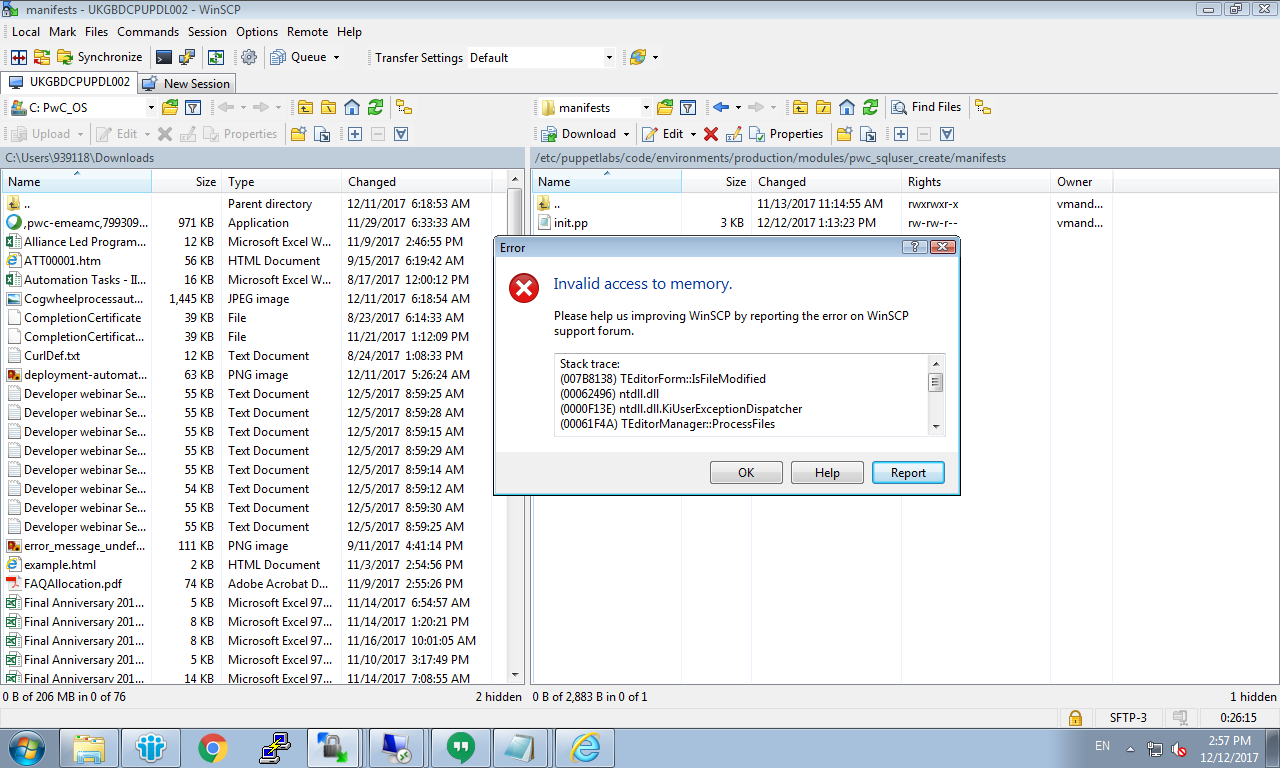The image size is (1280, 768).
Task: Click the red Delete icon in remote toolbar
Action: 711,134
